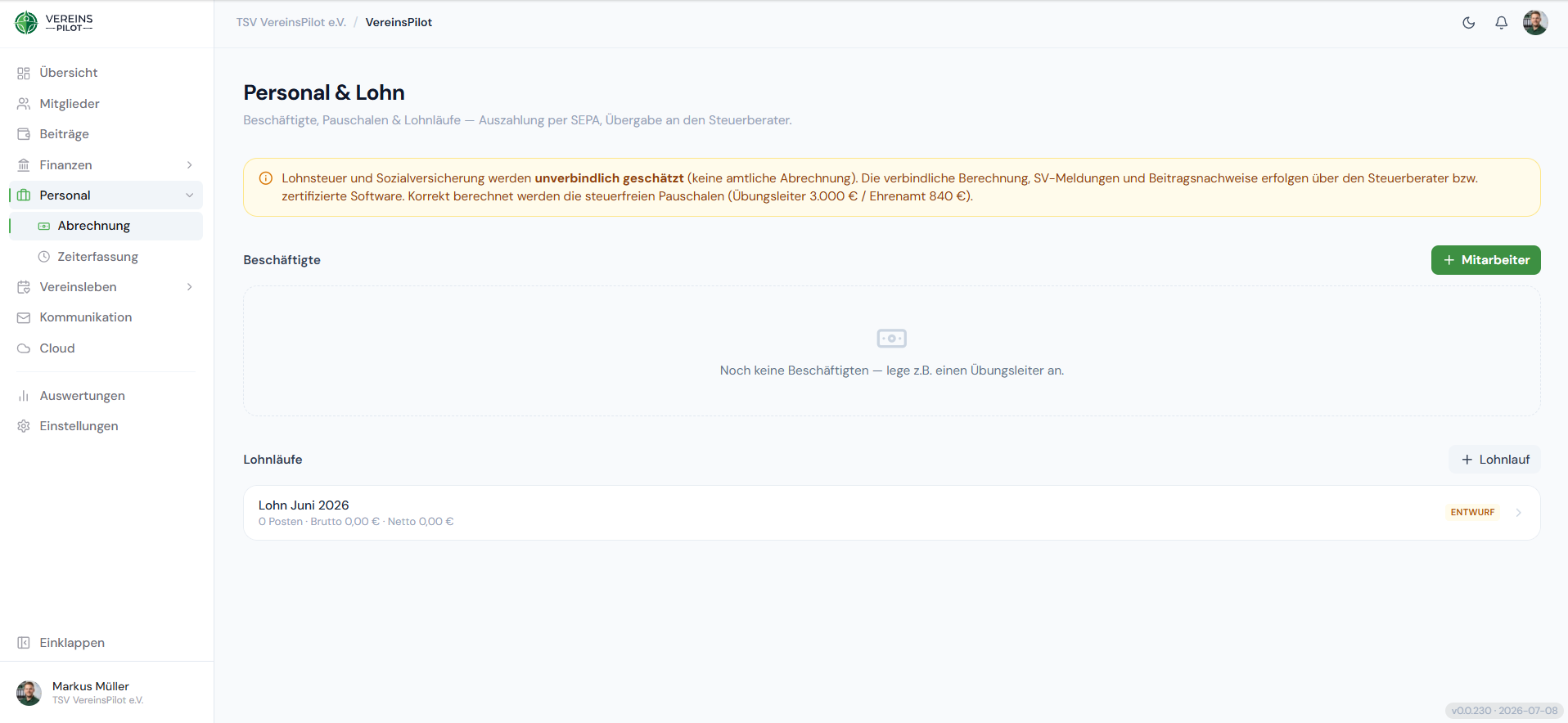Click the VereinsPilot logo icon
The height and width of the screenshot is (723, 1568).
click(26, 23)
